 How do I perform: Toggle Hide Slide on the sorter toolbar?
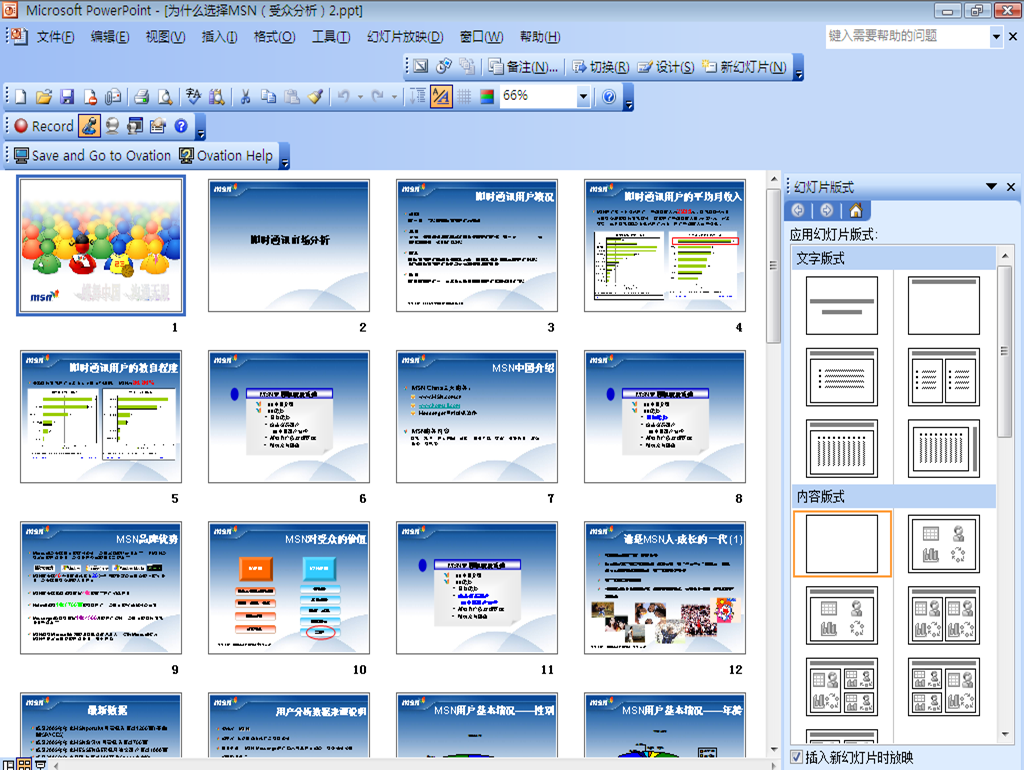coord(421,66)
